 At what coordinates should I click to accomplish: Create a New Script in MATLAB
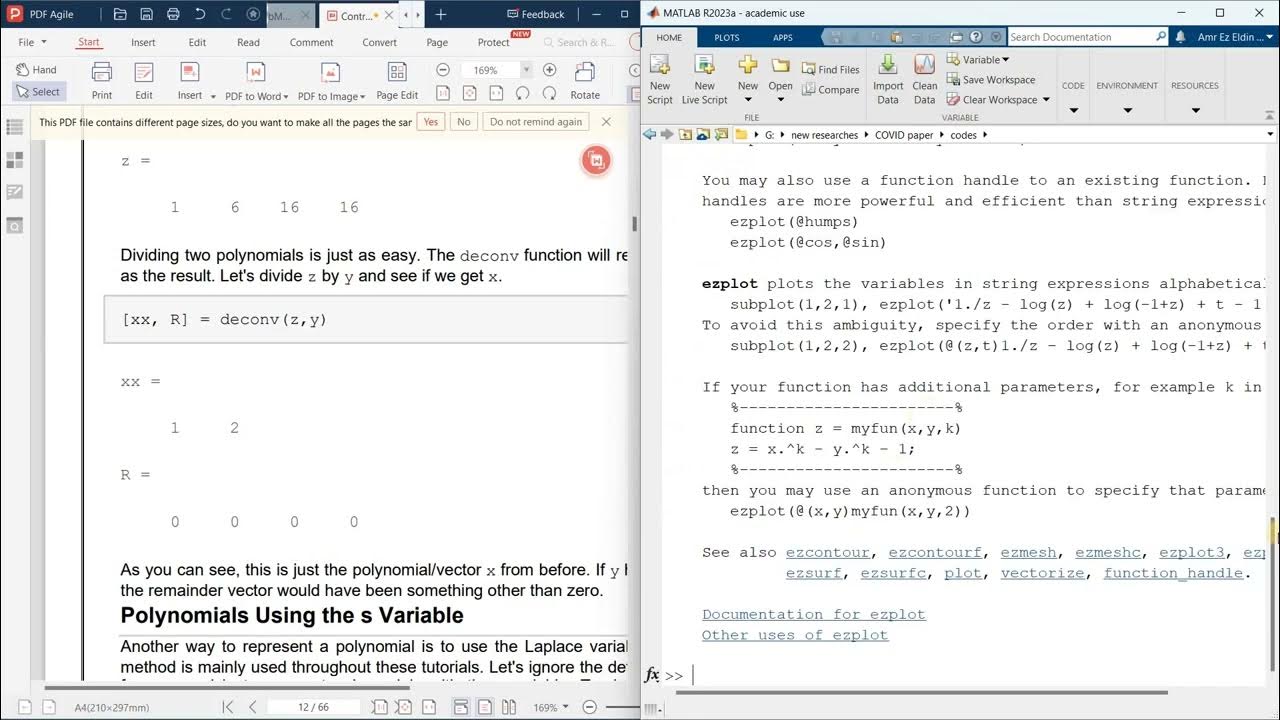tap(660, 80)
